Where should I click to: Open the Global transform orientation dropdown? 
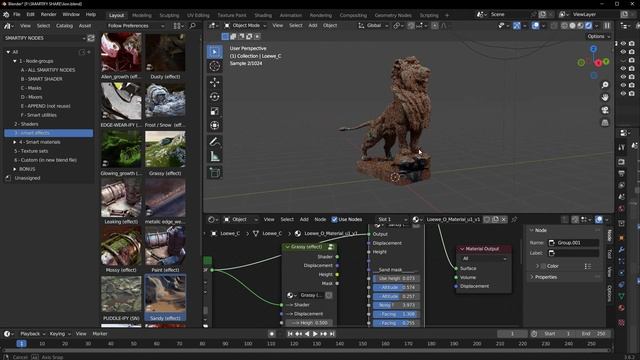click(373, 26)
